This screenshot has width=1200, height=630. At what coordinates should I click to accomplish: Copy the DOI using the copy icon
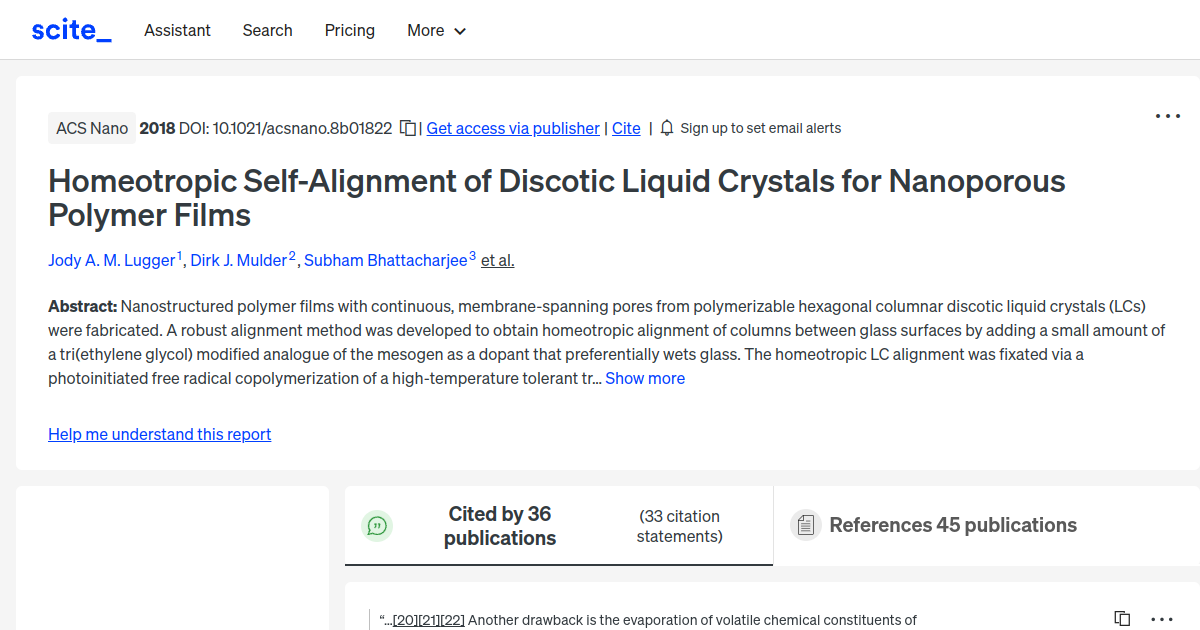click(x=406, y=128)
